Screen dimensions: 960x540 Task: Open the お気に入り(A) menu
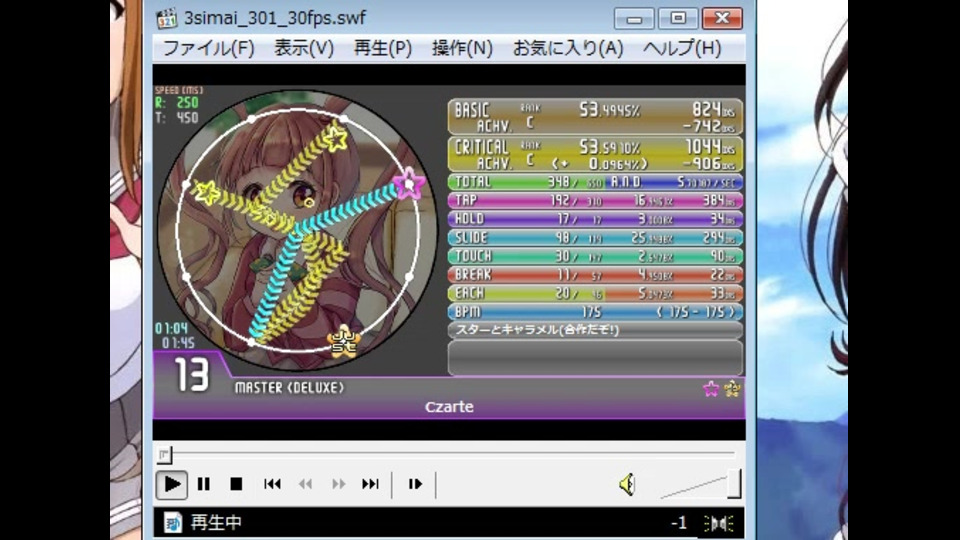pyautogui.click(x=568, y=48)
